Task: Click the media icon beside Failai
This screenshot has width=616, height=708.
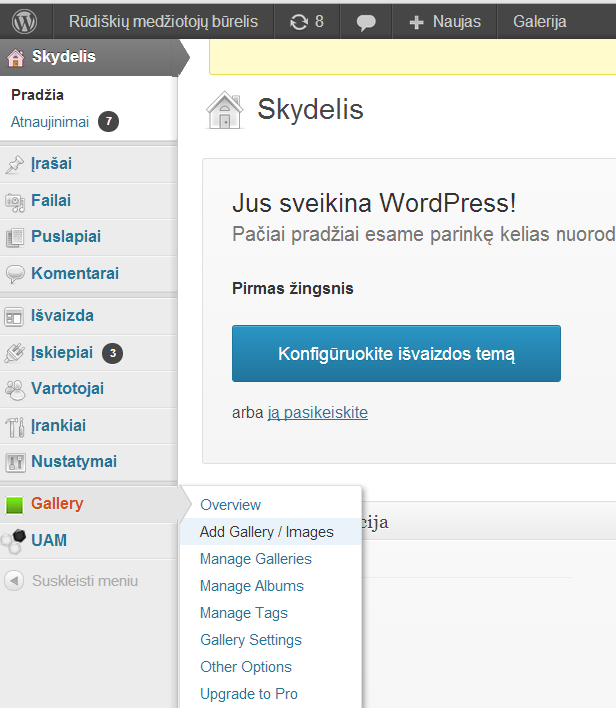Action: point(14,202)
